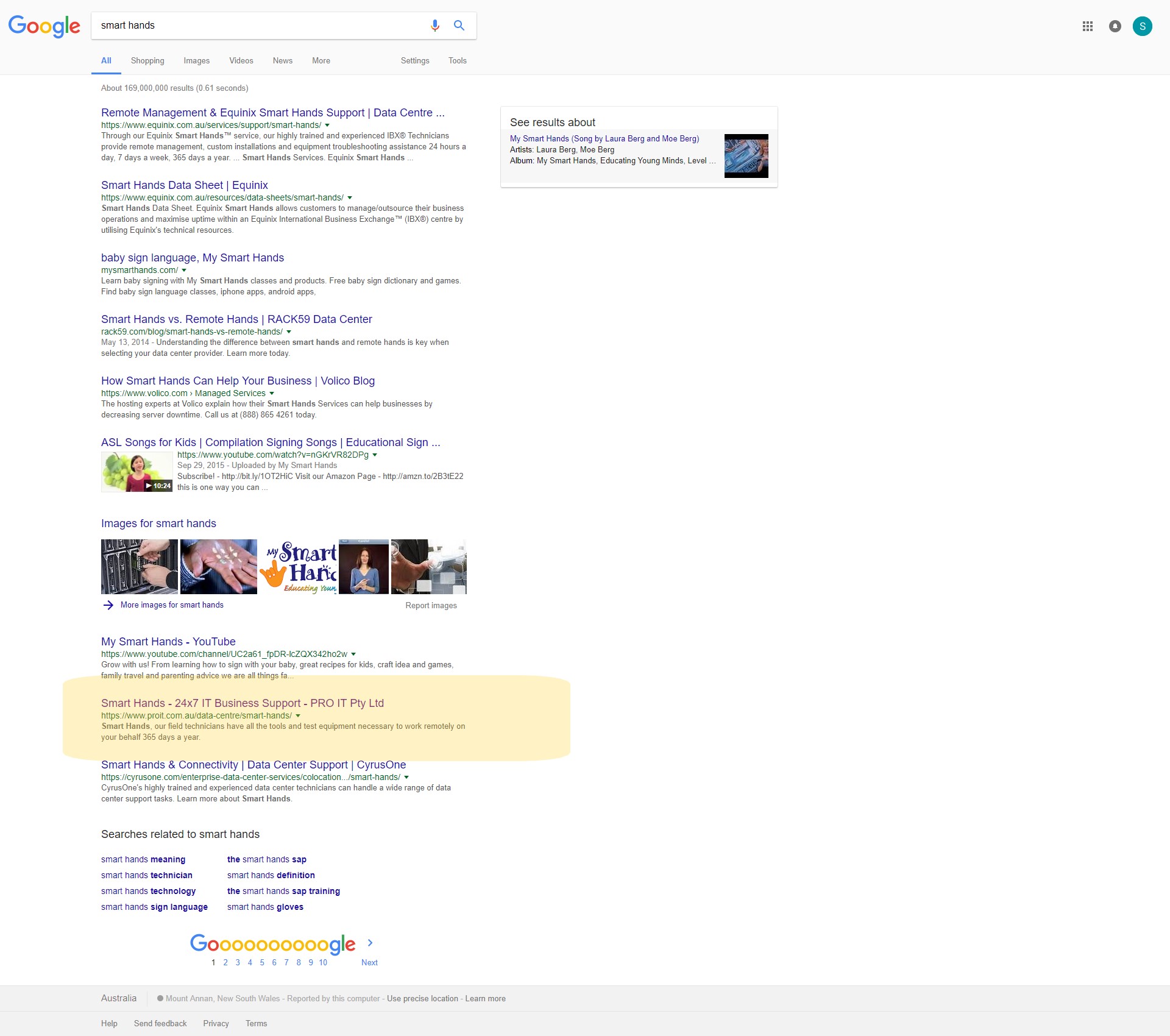Search related: smart hands technician

[147, 876]
